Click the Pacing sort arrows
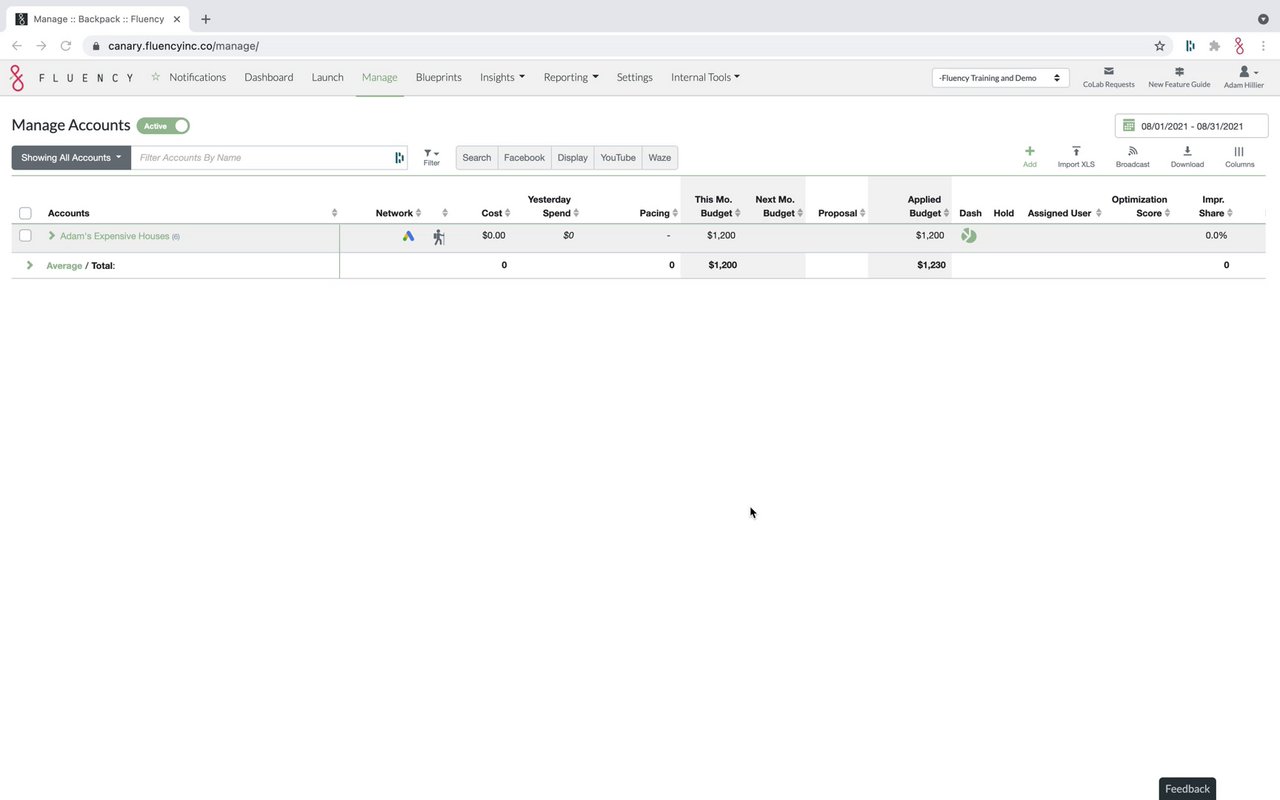Image resolution: width=1280 pixels, height=800 pixels. (x=675, y=213)
